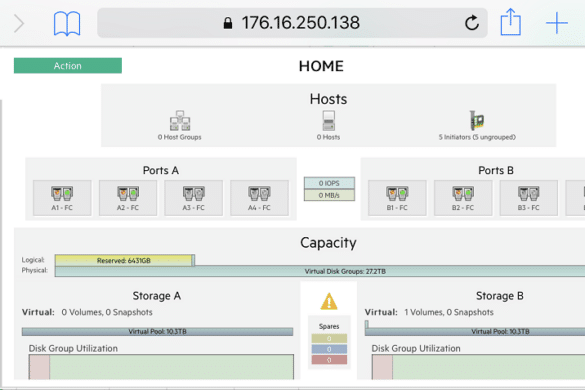Click port B2 - FC
The width and height of the screenshot is (585, 390).
point(463,198)
